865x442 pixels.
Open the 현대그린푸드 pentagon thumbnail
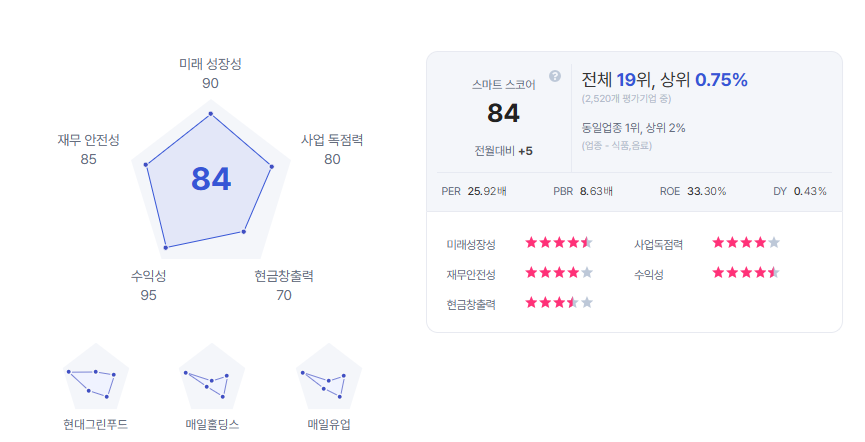tap(96, 376)
